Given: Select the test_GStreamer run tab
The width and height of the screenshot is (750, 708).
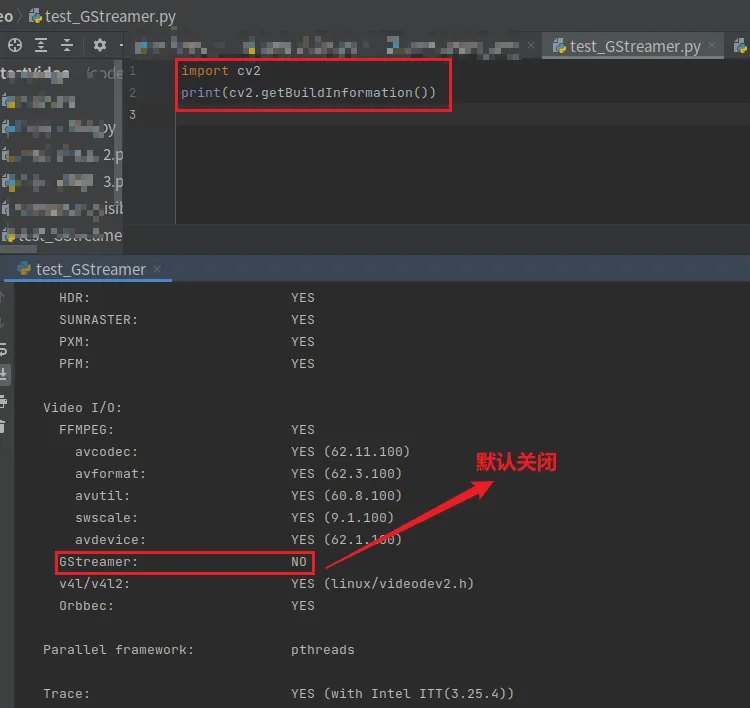Looking at the screenshot, I should (90, 269).
